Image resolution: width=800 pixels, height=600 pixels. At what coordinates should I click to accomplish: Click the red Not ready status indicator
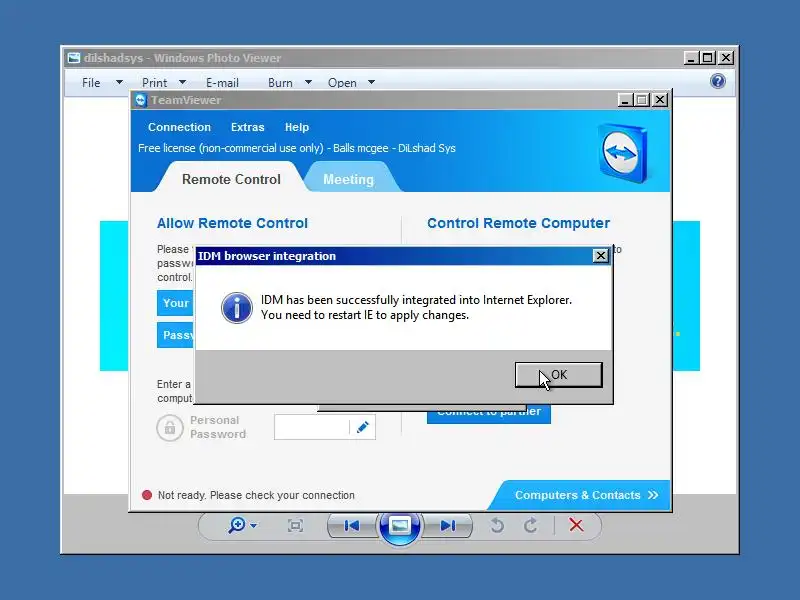[x=147, y=495]
